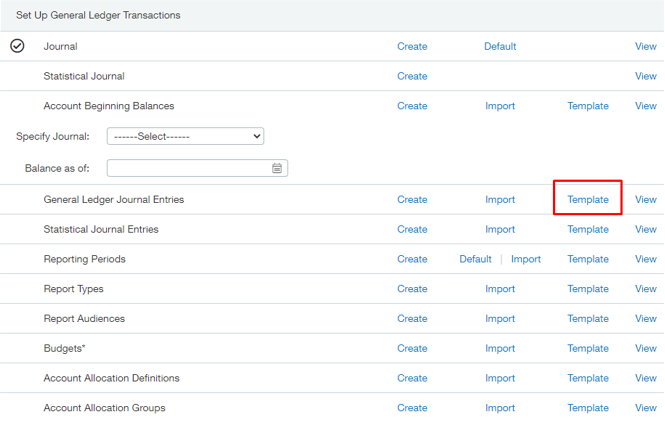Viewport: 665px width, 421px height.
Task: Open the Balance as of calendar picker
Action: click(277, 168)
